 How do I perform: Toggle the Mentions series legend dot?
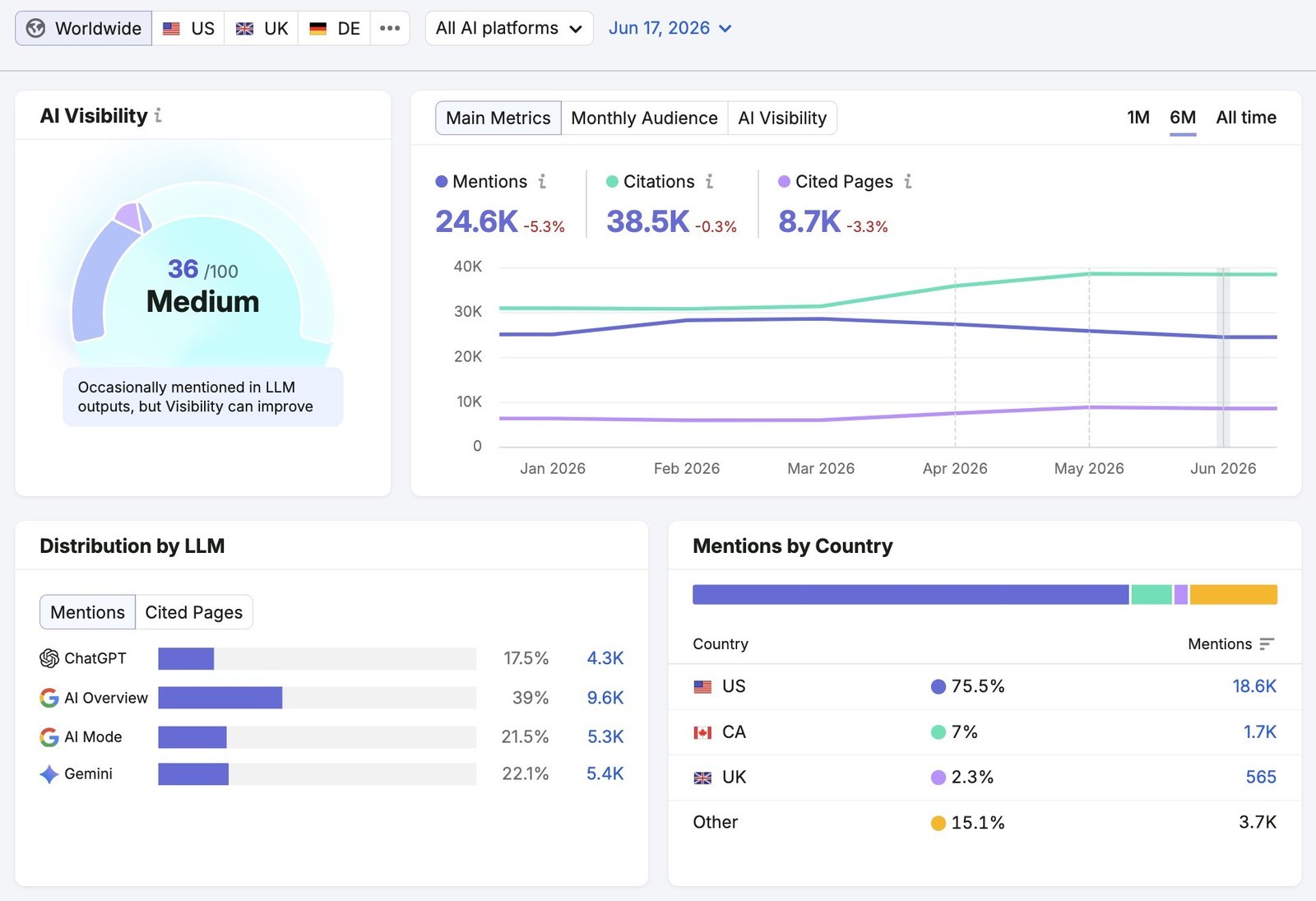tap(442, 182)
